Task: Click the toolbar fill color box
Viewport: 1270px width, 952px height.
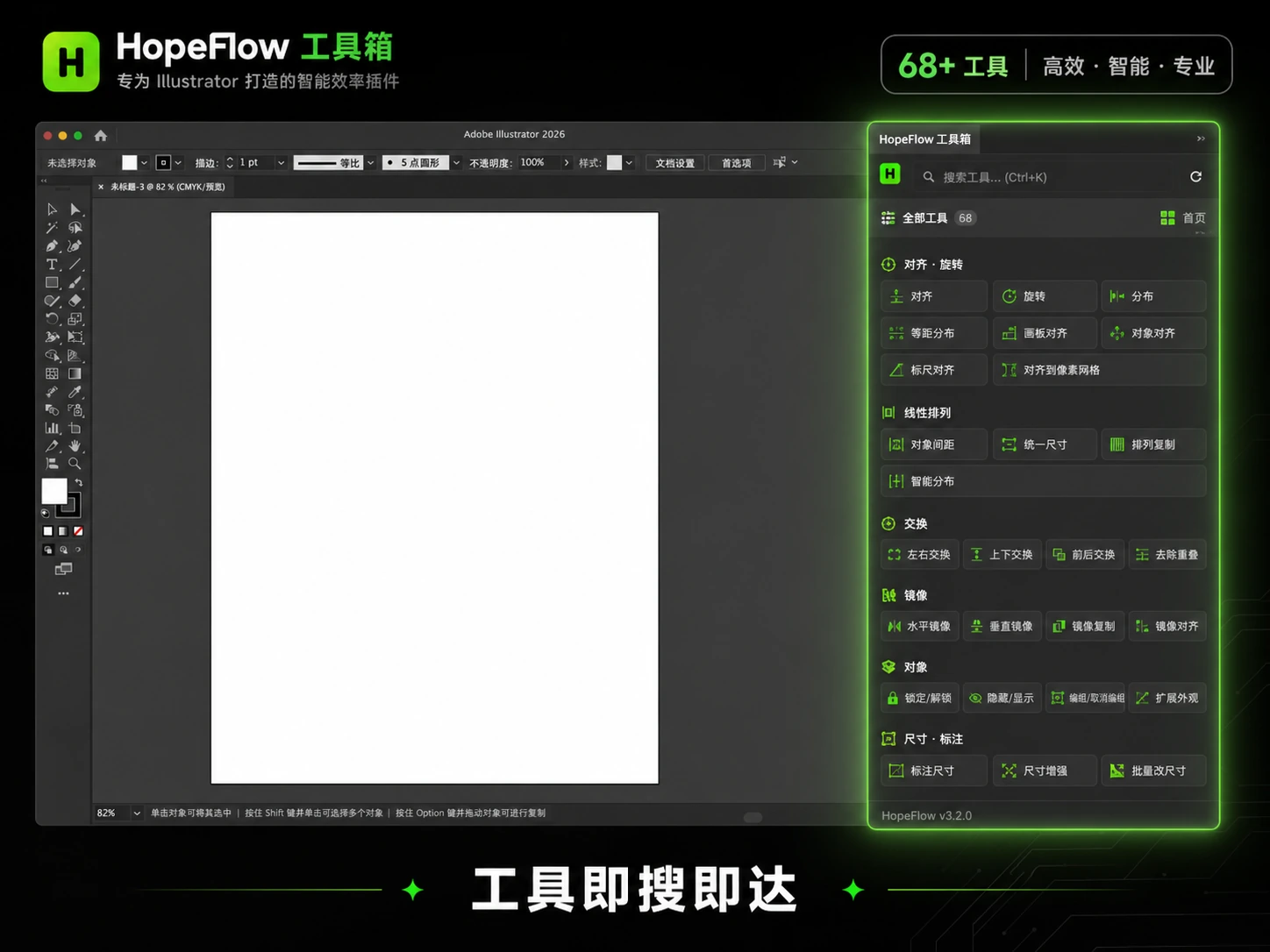Action: pyautogui.click(x=54, y=492)
